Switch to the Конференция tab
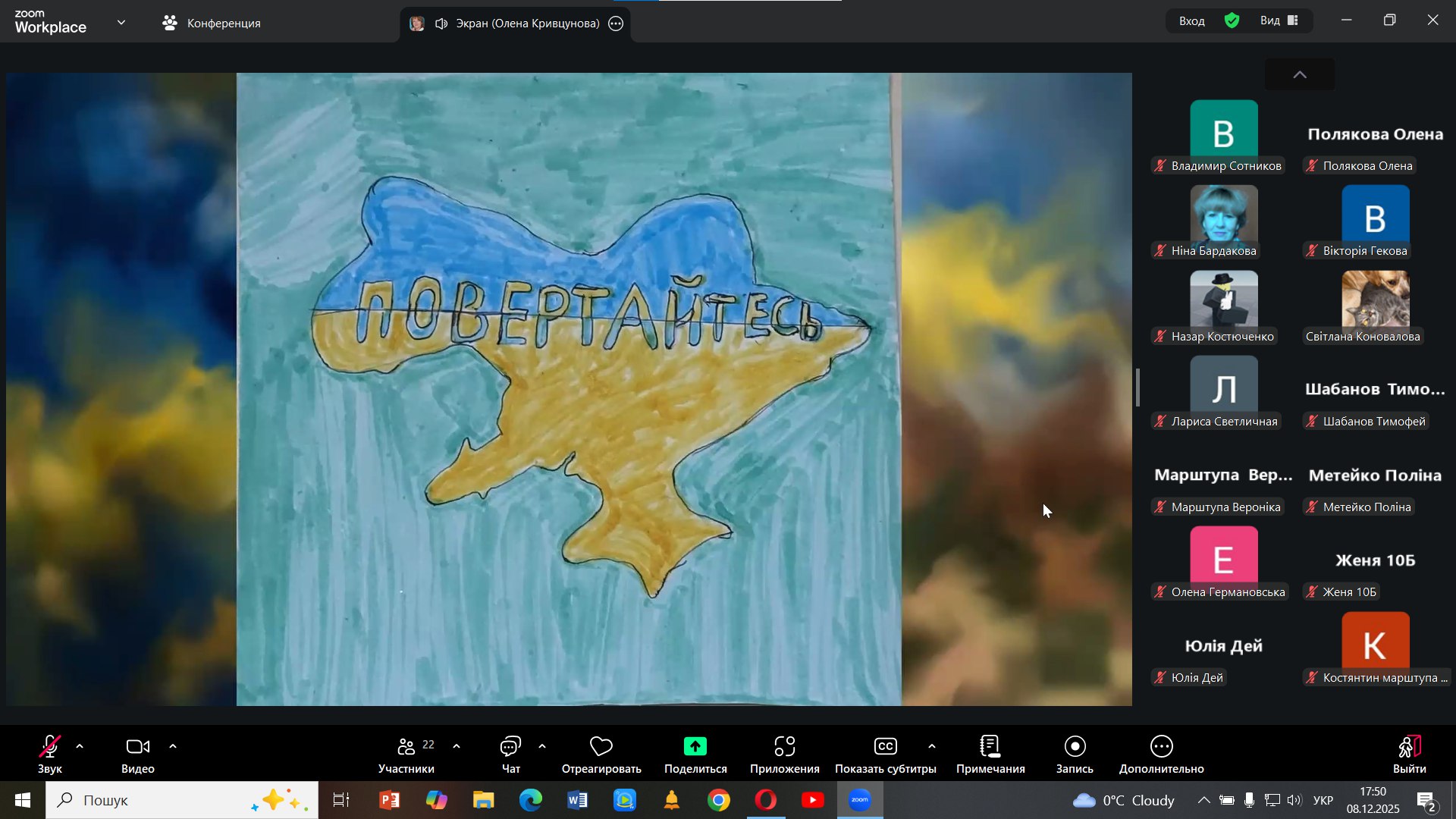 [212, 24]
